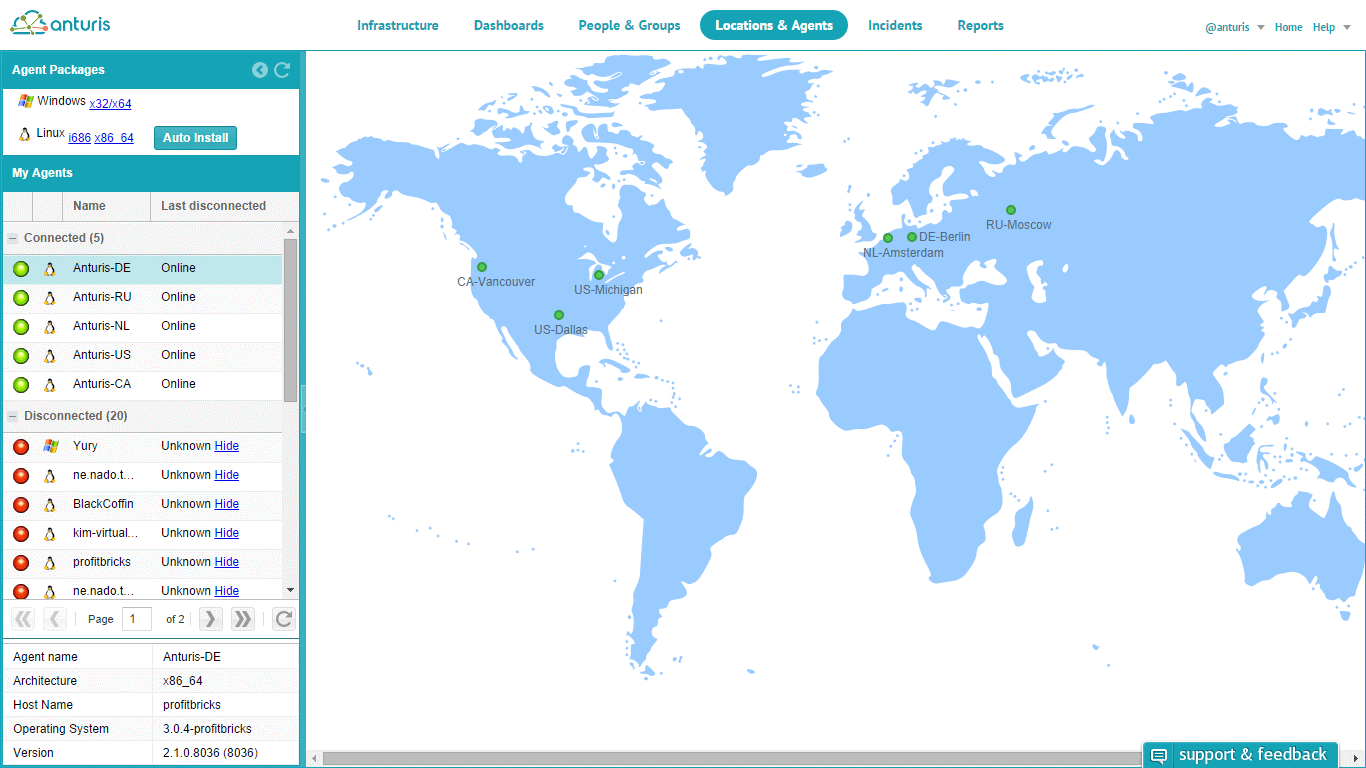The image size is (1366, 768).
Task: Click the red status icon for Yury
Action: click(x=21, y=446)
